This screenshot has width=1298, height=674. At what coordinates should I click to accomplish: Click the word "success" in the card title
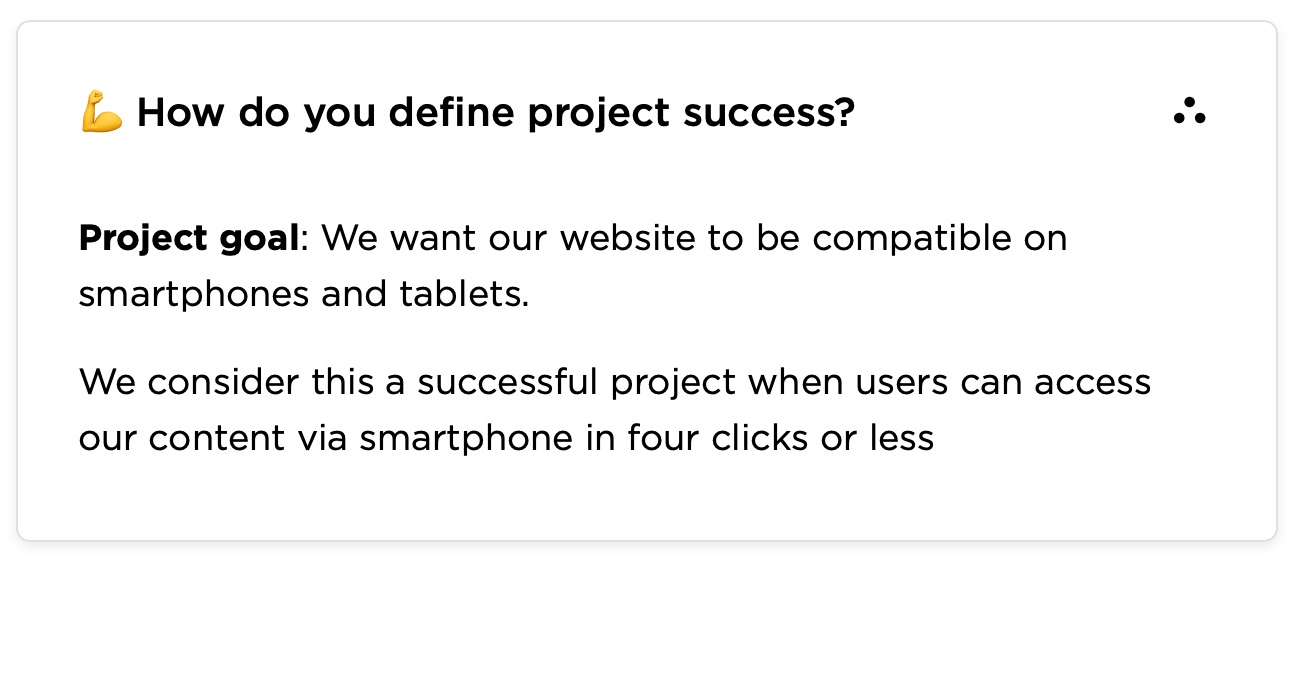[769, 113]
